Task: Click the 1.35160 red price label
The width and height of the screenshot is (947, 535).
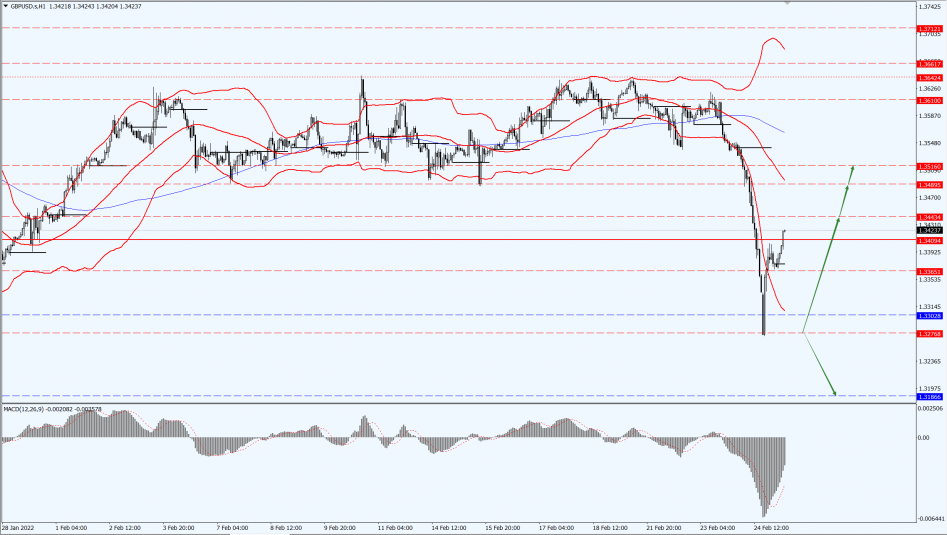Action: (x=929, y=166)
